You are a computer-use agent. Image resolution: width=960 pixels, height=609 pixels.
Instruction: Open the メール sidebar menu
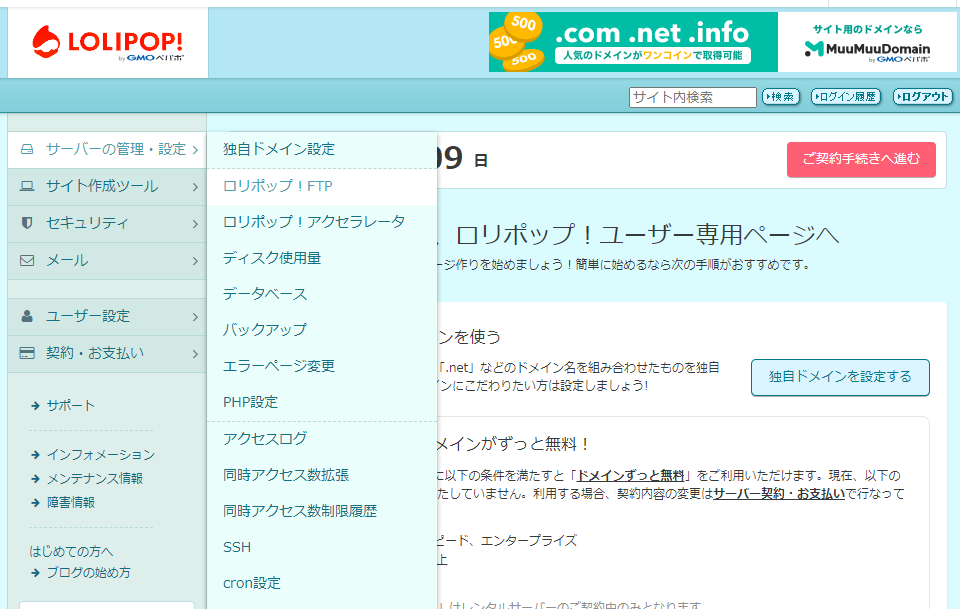click(x=107, y=261)
